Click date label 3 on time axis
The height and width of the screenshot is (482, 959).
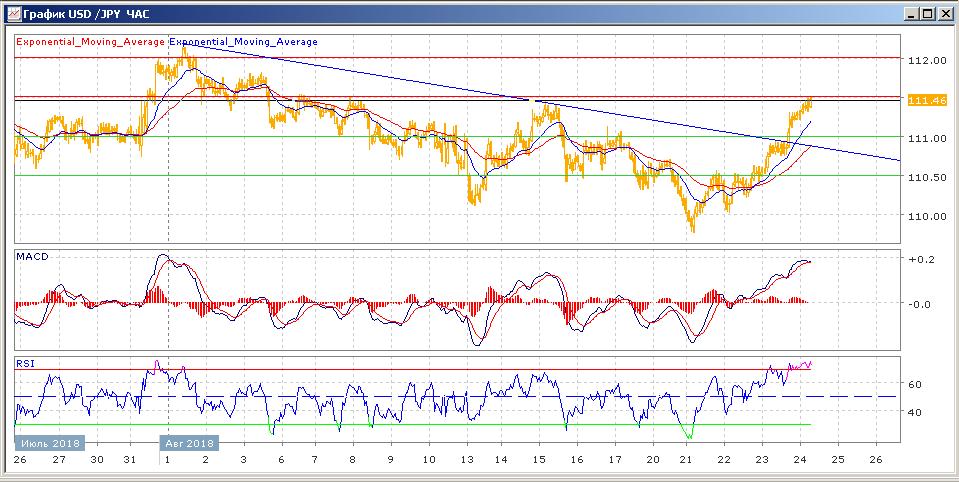pos(244,460)
